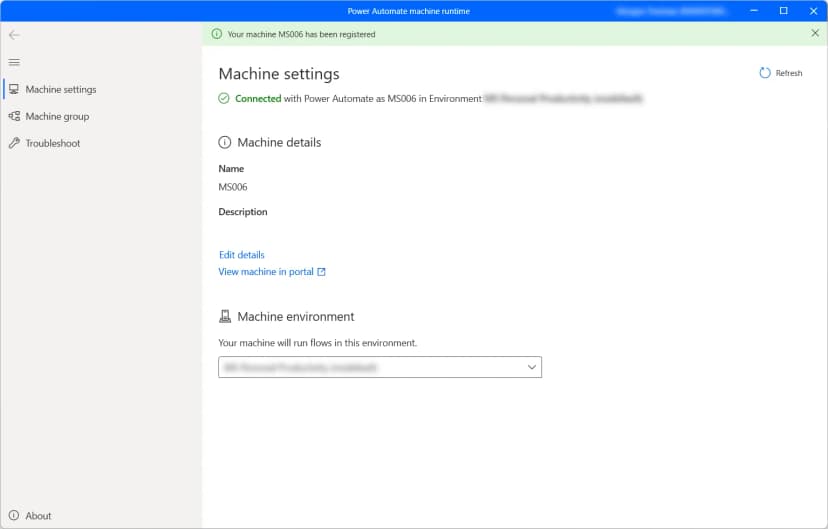Click the Machine settings monitor icon

pos(14,89)
